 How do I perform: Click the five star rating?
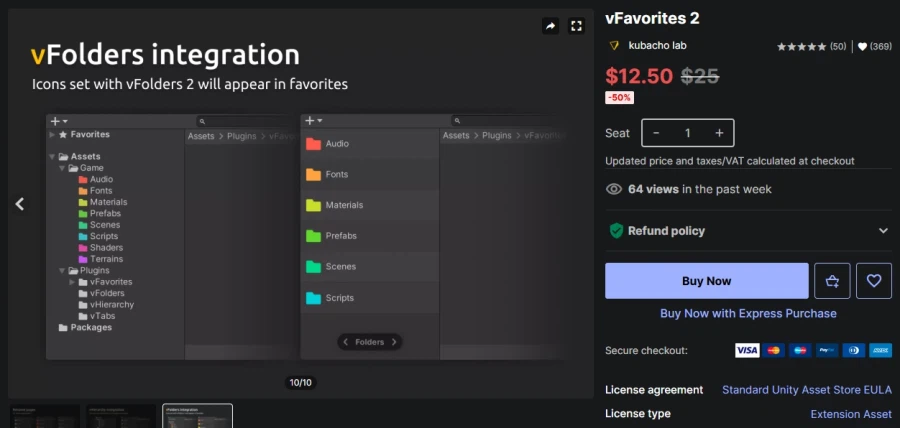[x=801, y=46]
